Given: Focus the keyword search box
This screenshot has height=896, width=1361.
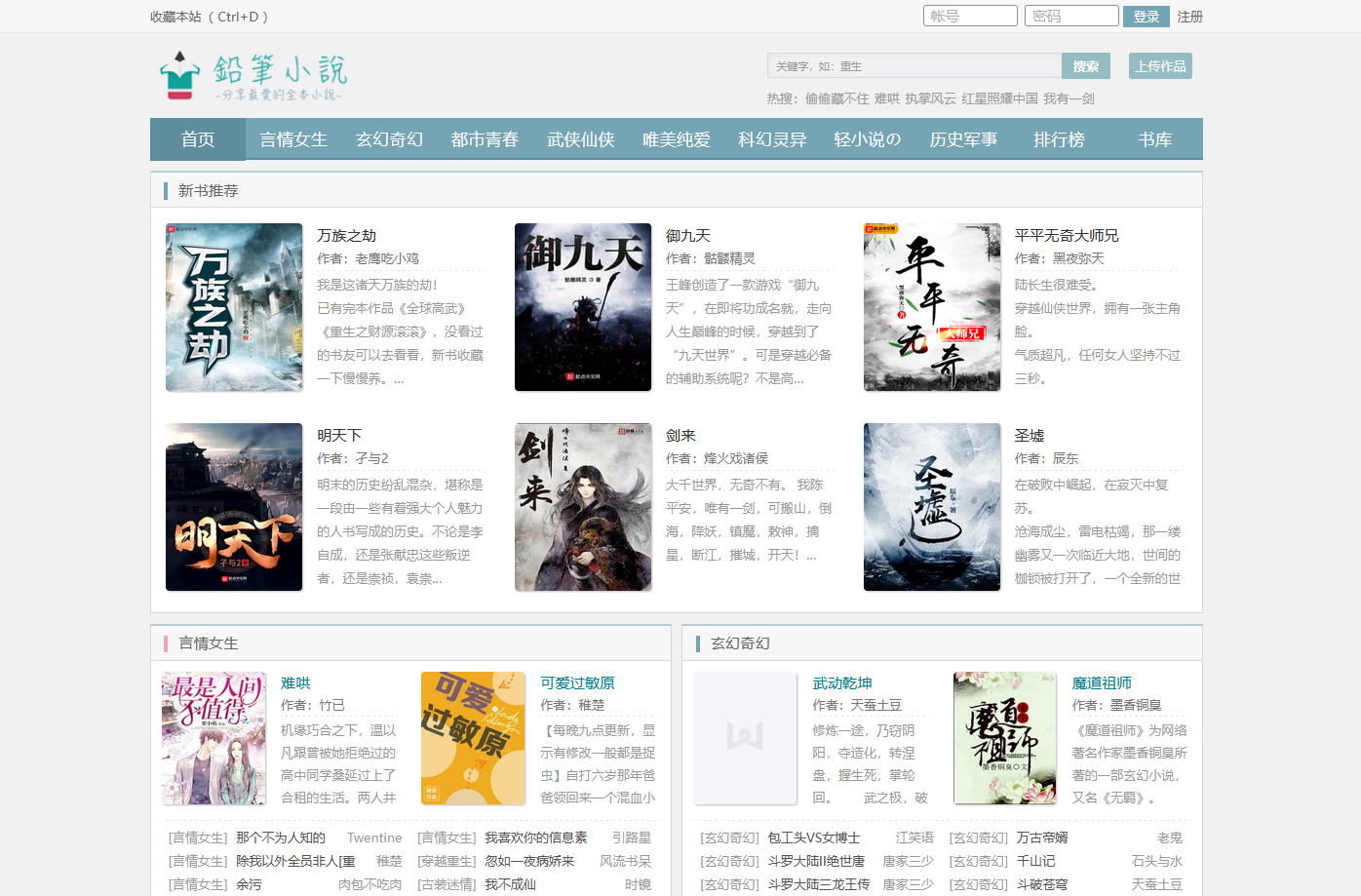Looking at the screenshot, I should [x=914, y=66].
